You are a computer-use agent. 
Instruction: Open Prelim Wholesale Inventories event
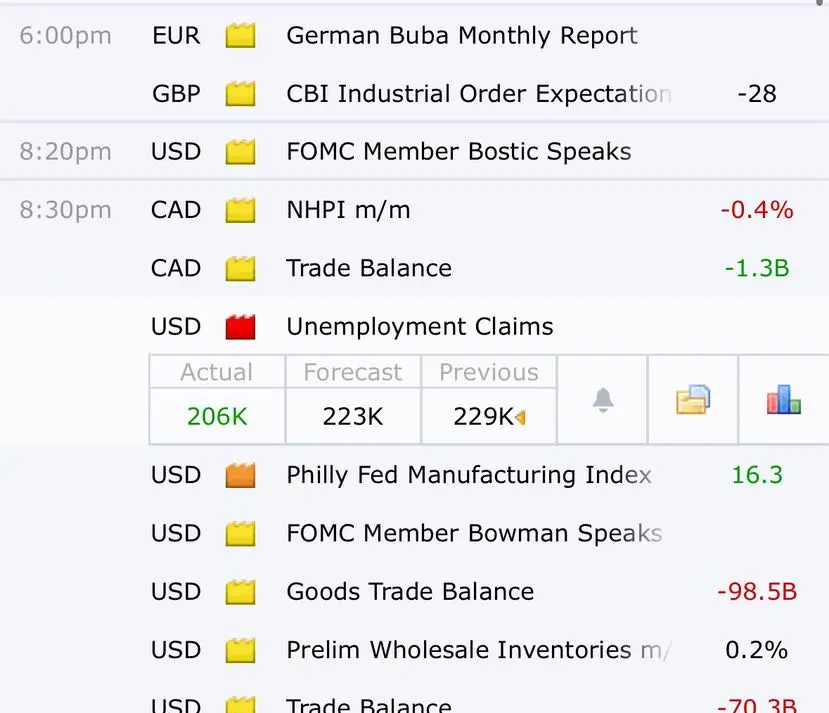click(477, 650)
